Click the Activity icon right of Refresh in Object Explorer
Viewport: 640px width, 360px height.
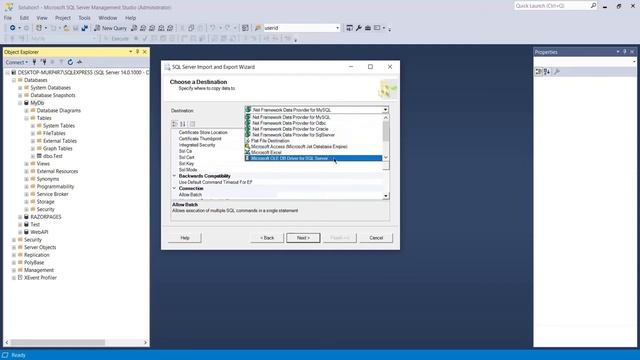(x=79, y=62)
